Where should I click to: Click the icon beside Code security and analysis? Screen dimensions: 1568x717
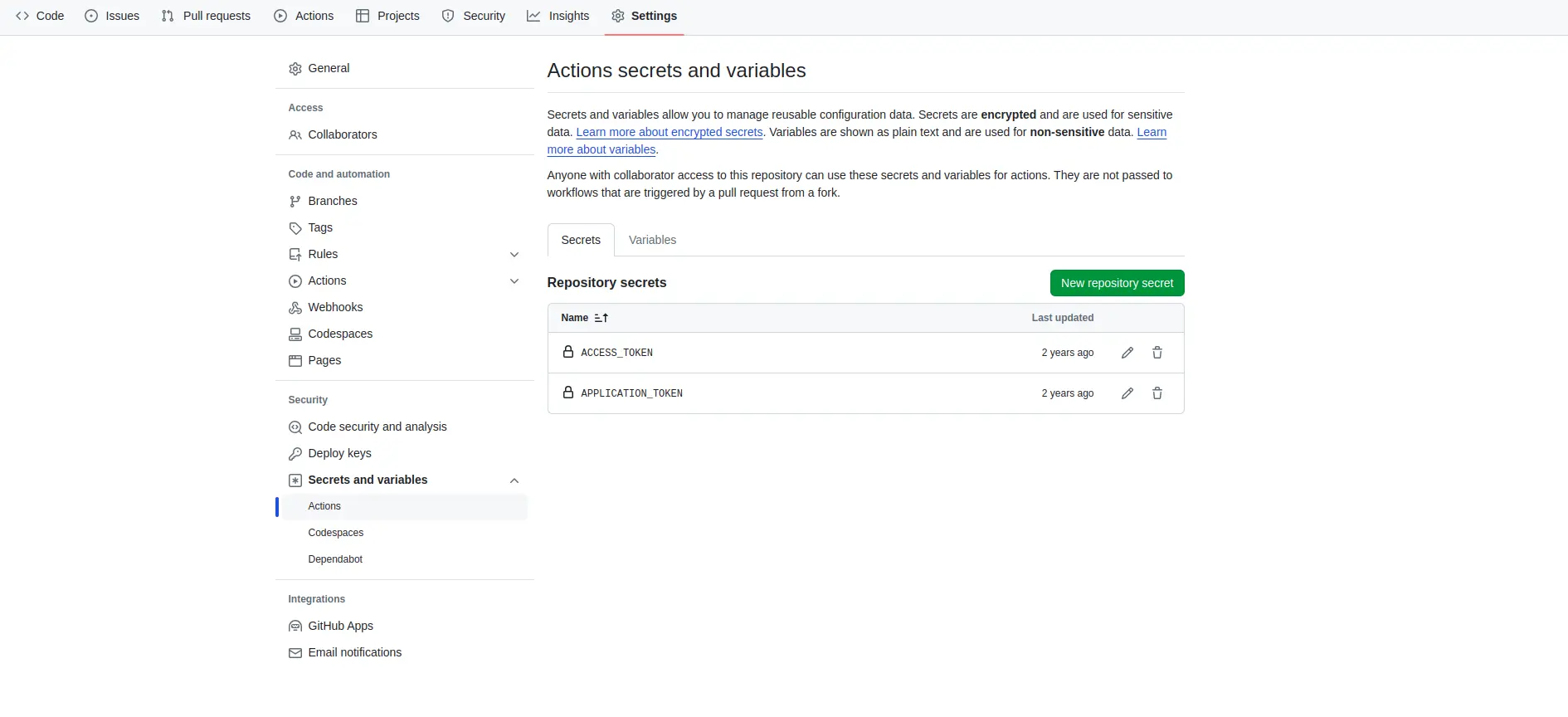[x=295, y=427]
